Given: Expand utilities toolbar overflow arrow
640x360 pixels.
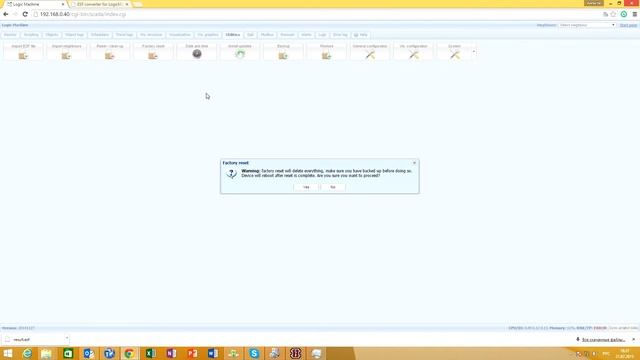Looking at the screenshot, I should [474, 52].
